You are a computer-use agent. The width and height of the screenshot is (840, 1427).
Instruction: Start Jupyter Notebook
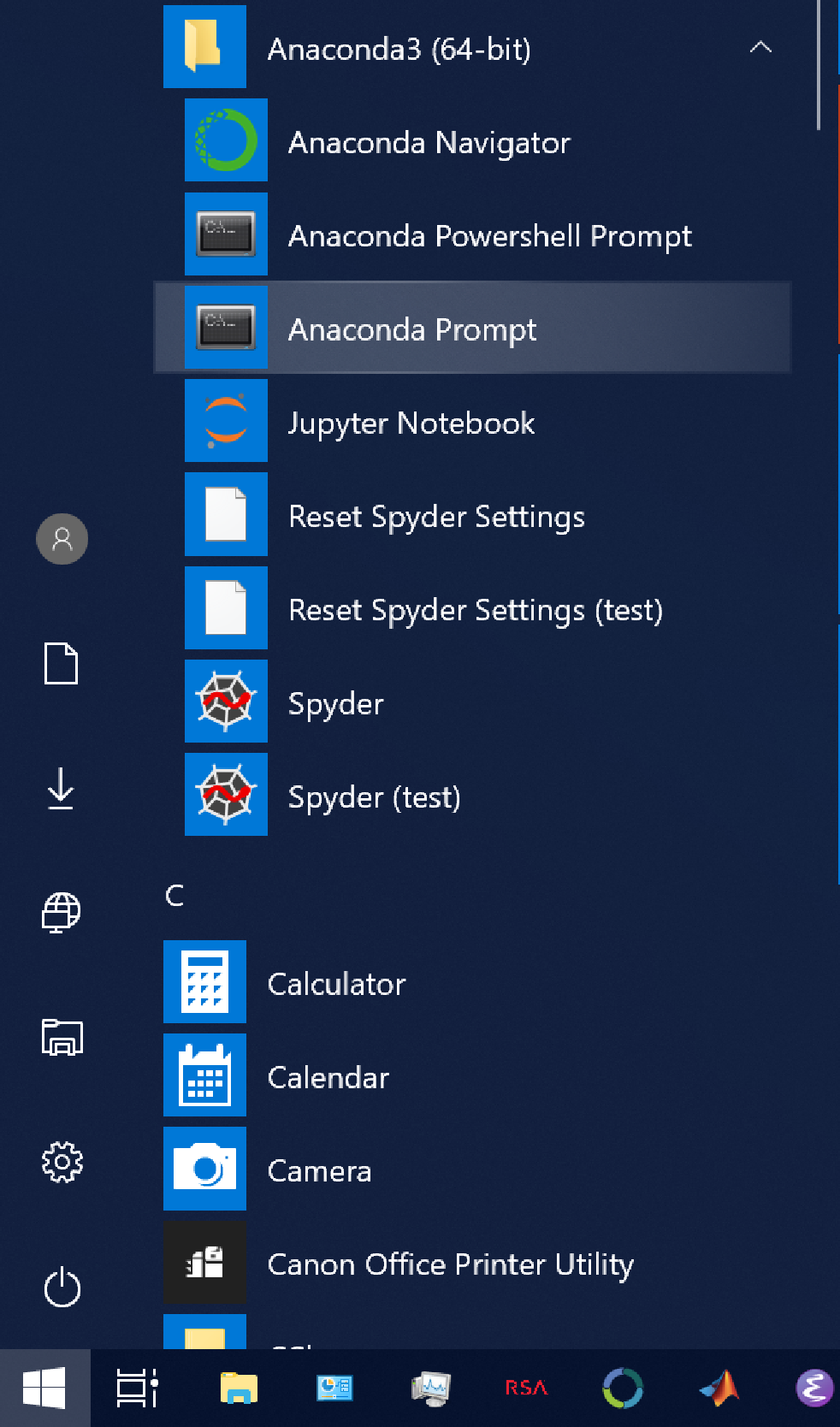[472, 421]
